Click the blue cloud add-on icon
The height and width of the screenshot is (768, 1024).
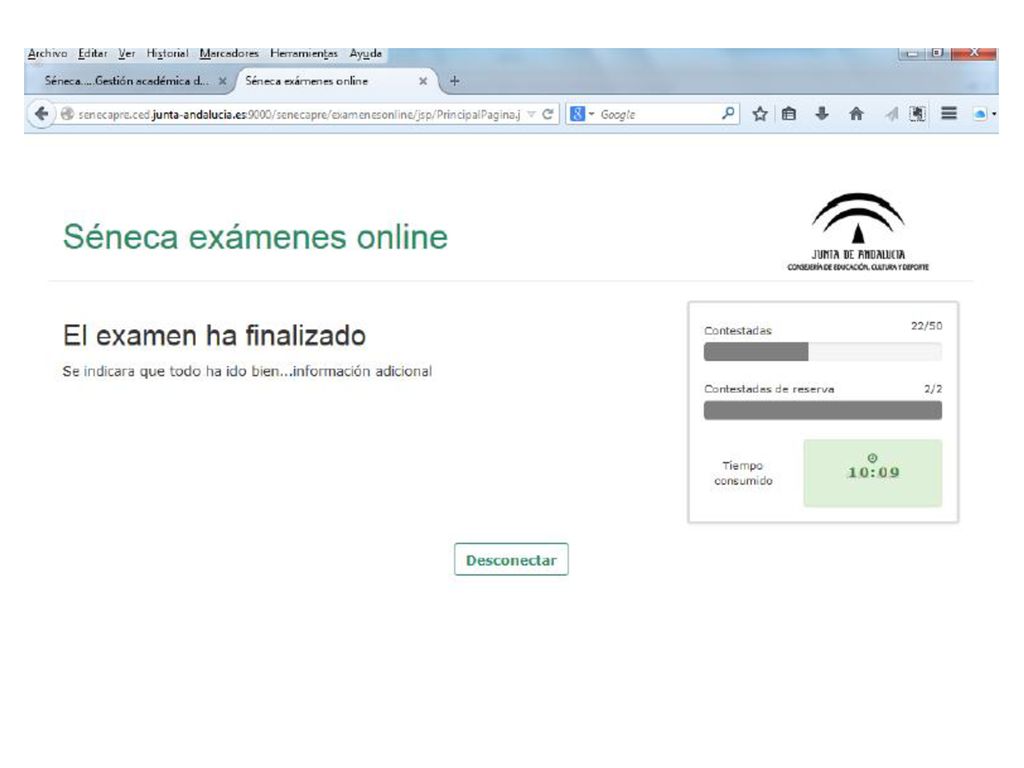(980, 114)
